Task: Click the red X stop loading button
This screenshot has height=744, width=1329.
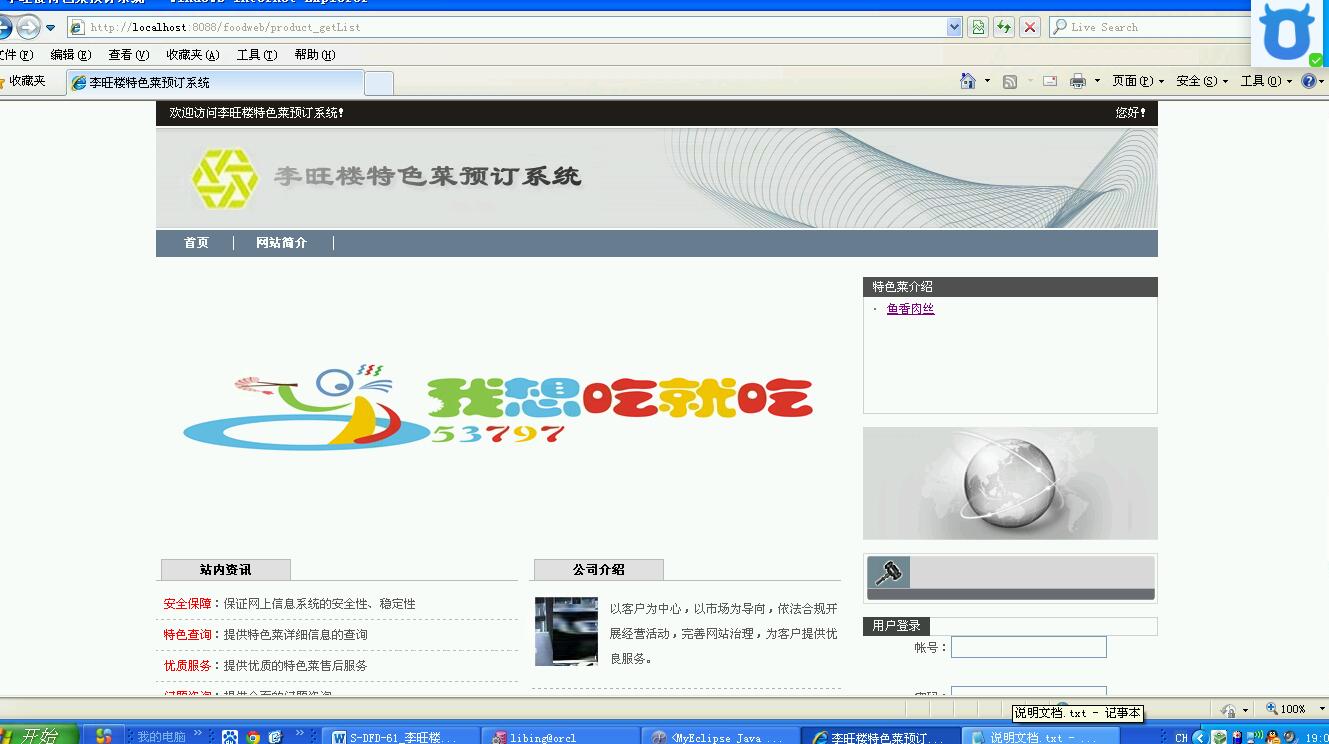Action: (x=1030, y=27)
